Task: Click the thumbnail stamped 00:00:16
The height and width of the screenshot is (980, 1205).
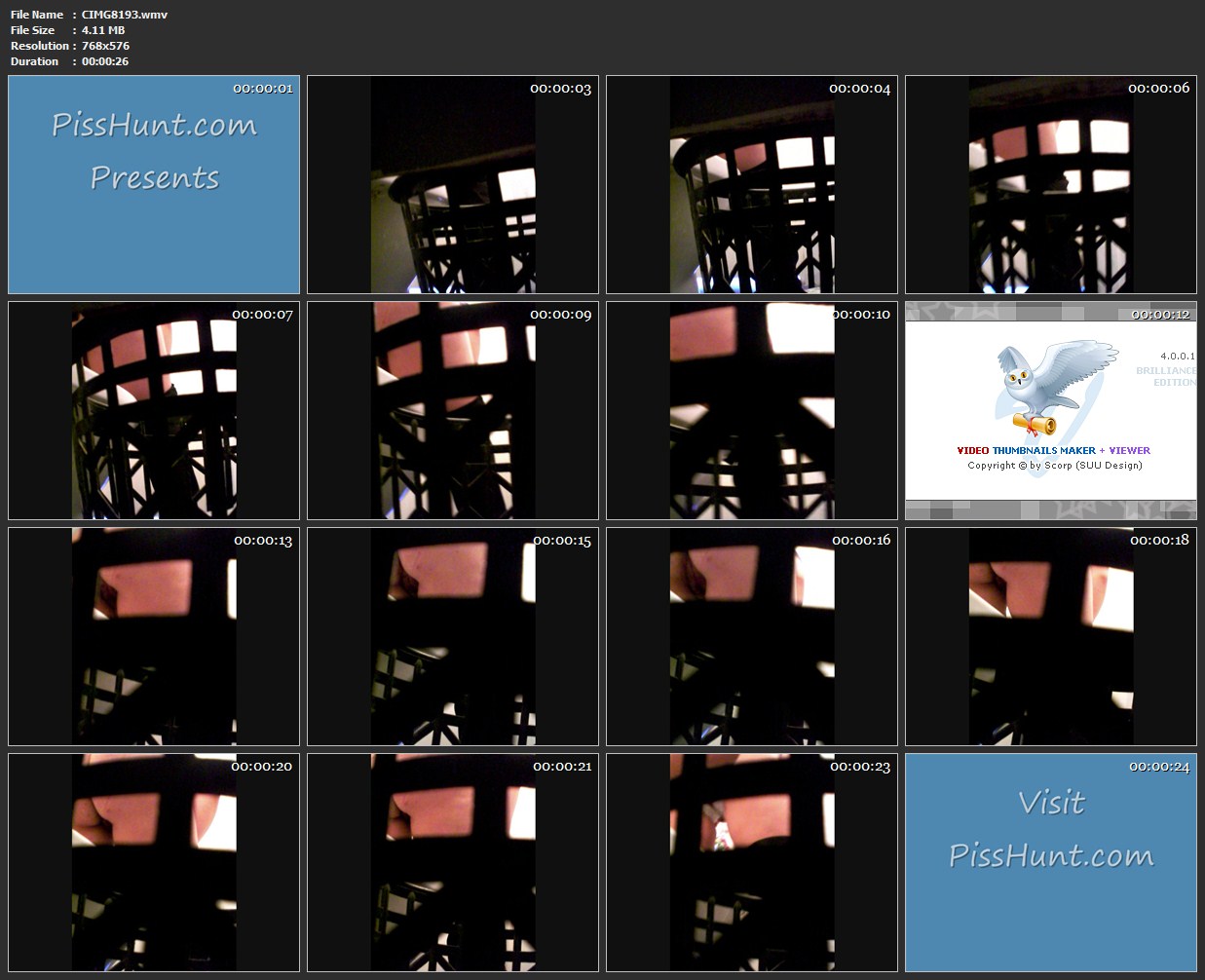Action: pos(752,637)
